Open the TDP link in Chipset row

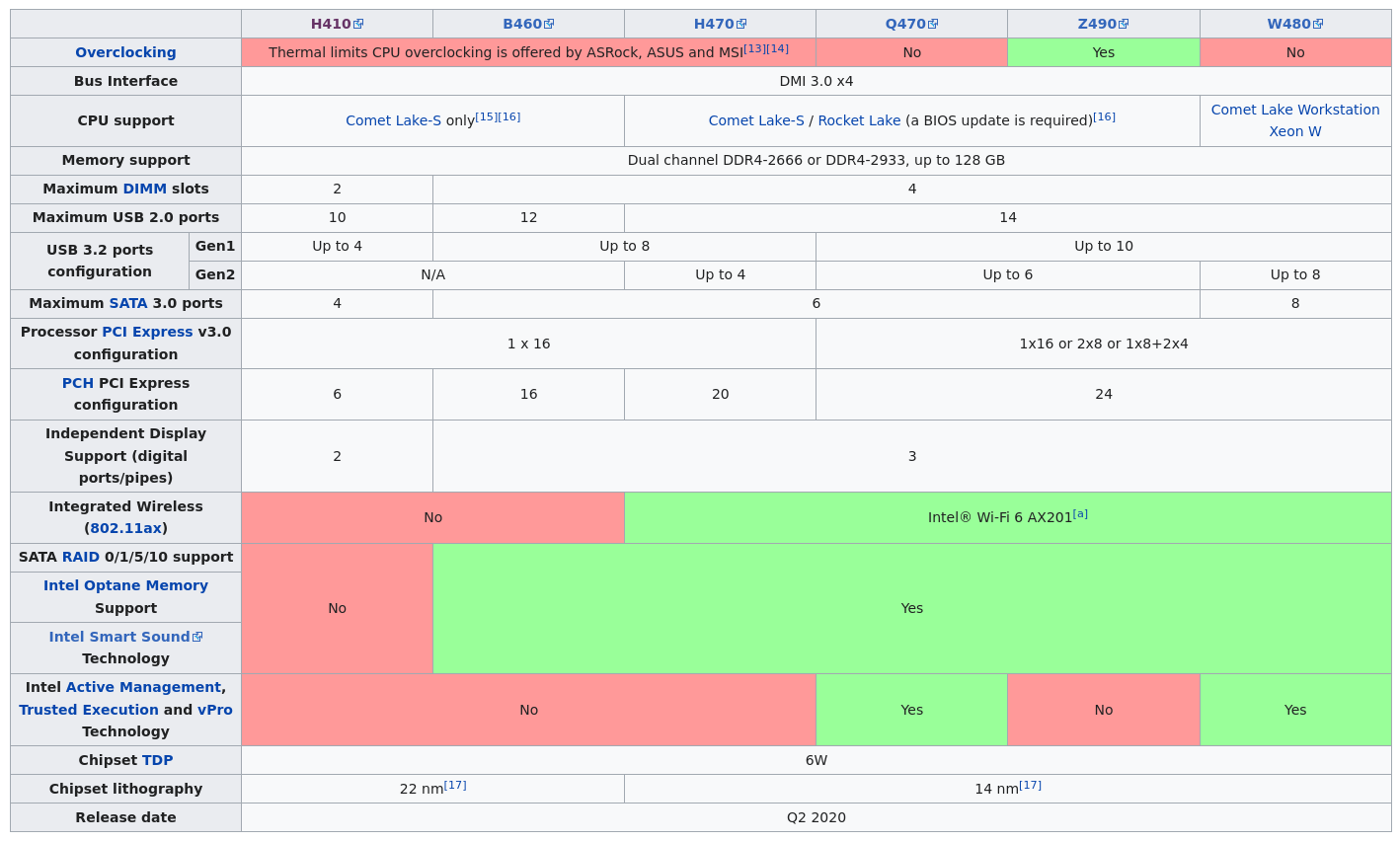[x=157, y=760]
